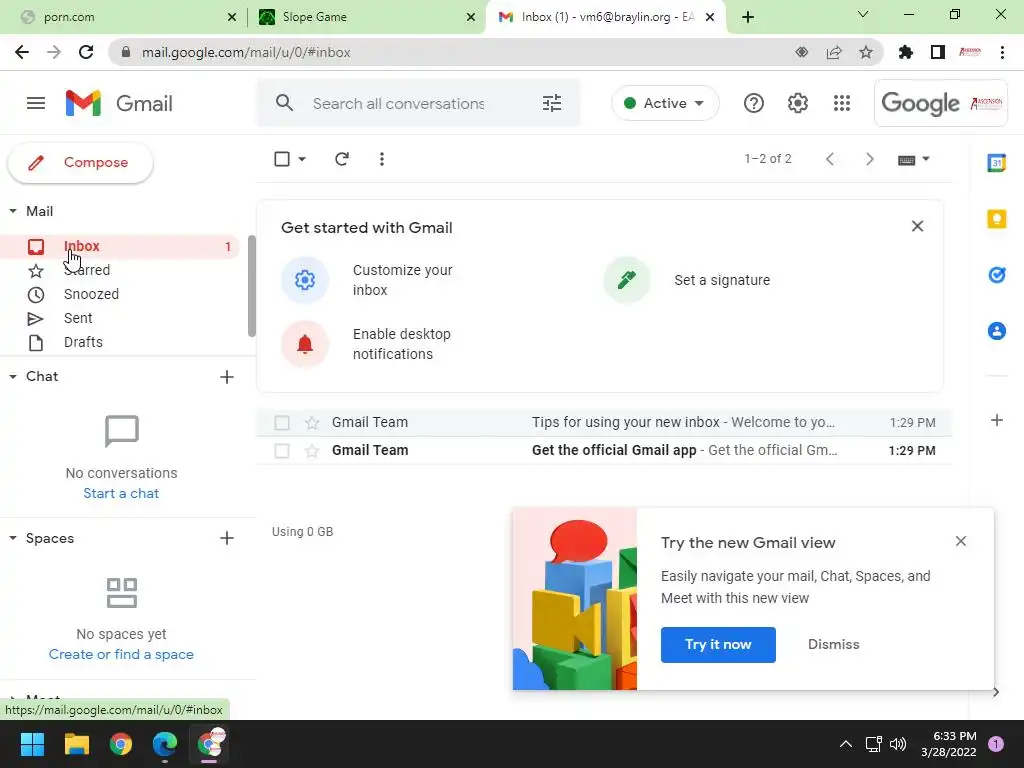The height and width of the screenshot is (768, 1024).
Task: Click the Compose button
Action: pyautogui.click(x=80, y=163)
